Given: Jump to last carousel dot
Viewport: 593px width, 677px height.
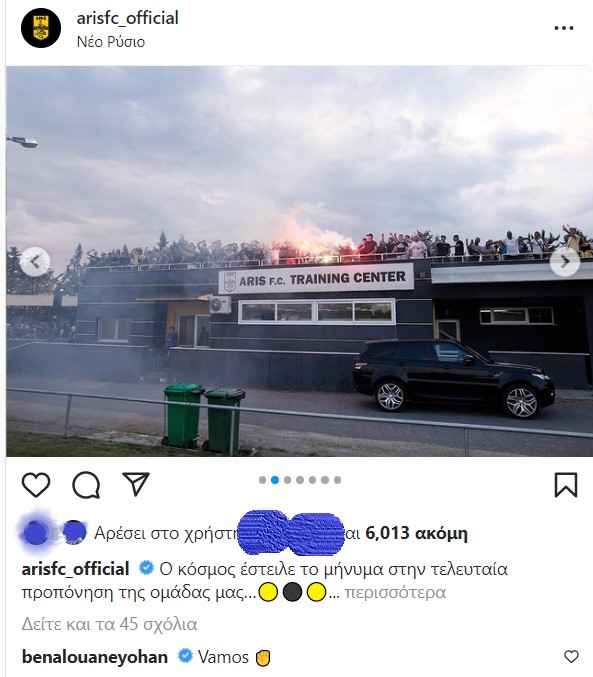Looking at the screenshot, I should (x=337, y=480).
